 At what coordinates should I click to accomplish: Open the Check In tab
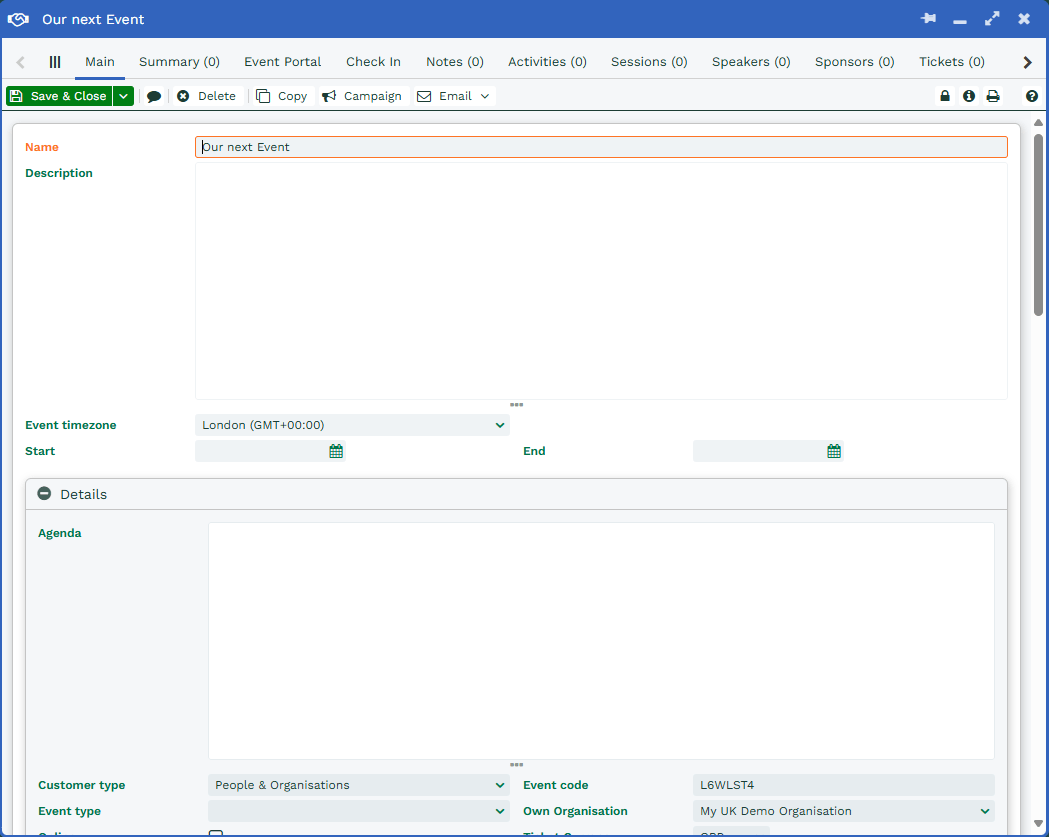click(373, 62)
